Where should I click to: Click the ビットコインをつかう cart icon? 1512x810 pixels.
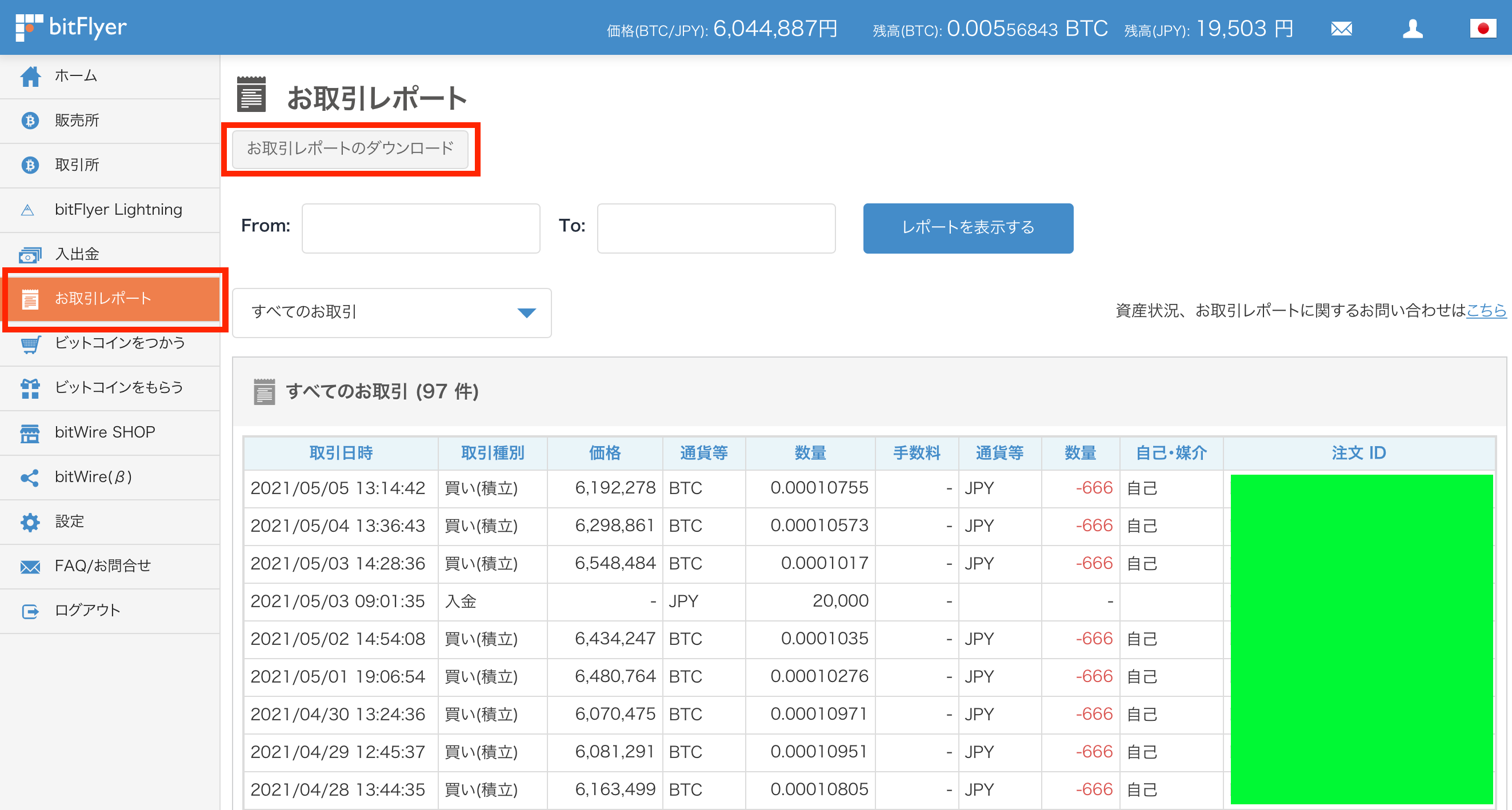(x=30, y=344)
